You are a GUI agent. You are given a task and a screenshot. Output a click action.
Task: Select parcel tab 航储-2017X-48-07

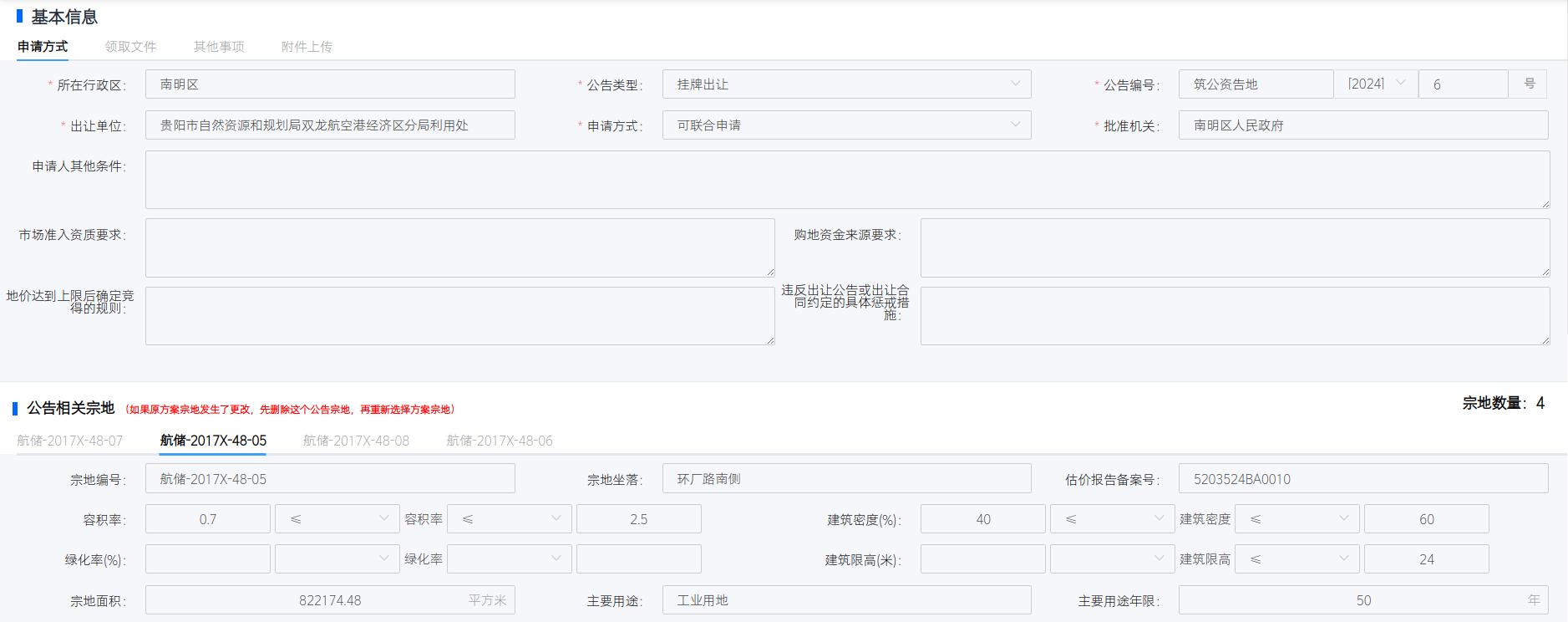point(69,441)
